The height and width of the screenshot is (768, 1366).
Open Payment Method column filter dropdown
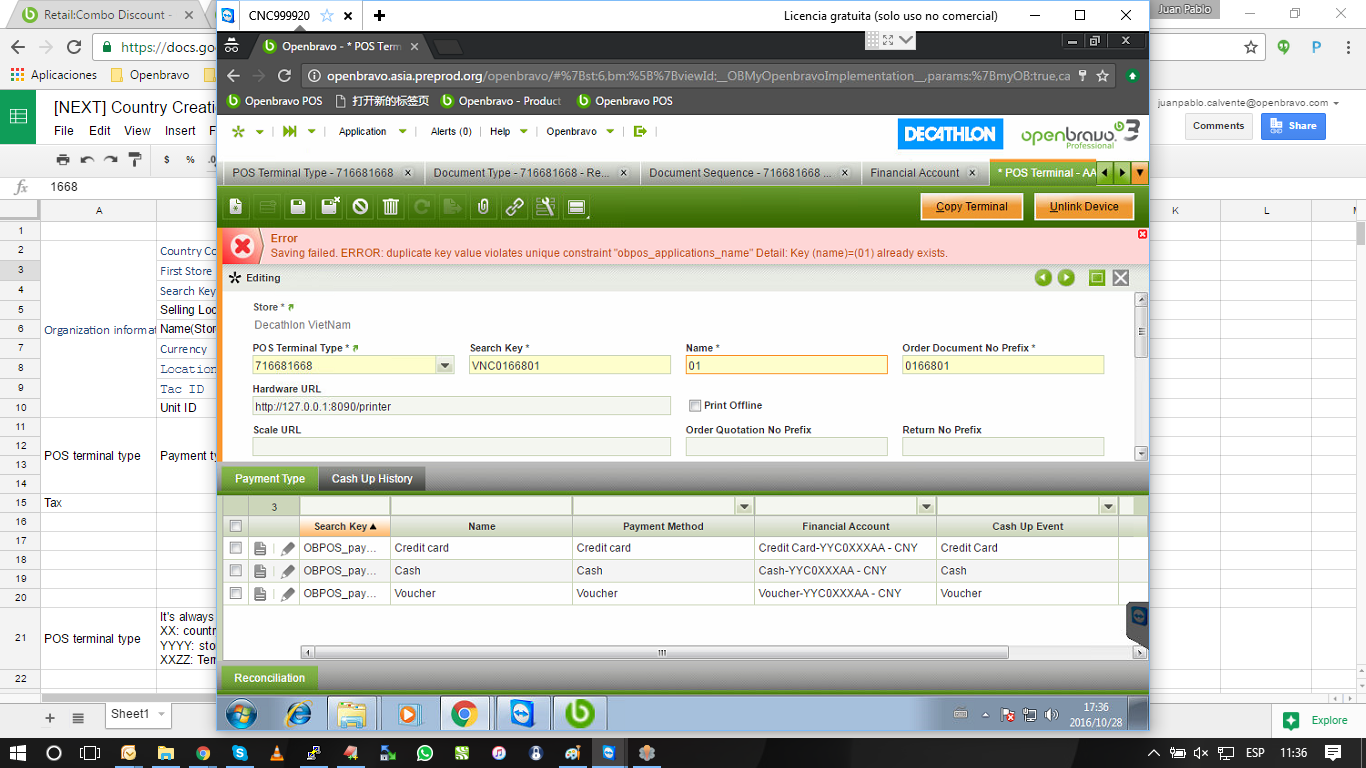pyautogui.click(x=744, y=507)
